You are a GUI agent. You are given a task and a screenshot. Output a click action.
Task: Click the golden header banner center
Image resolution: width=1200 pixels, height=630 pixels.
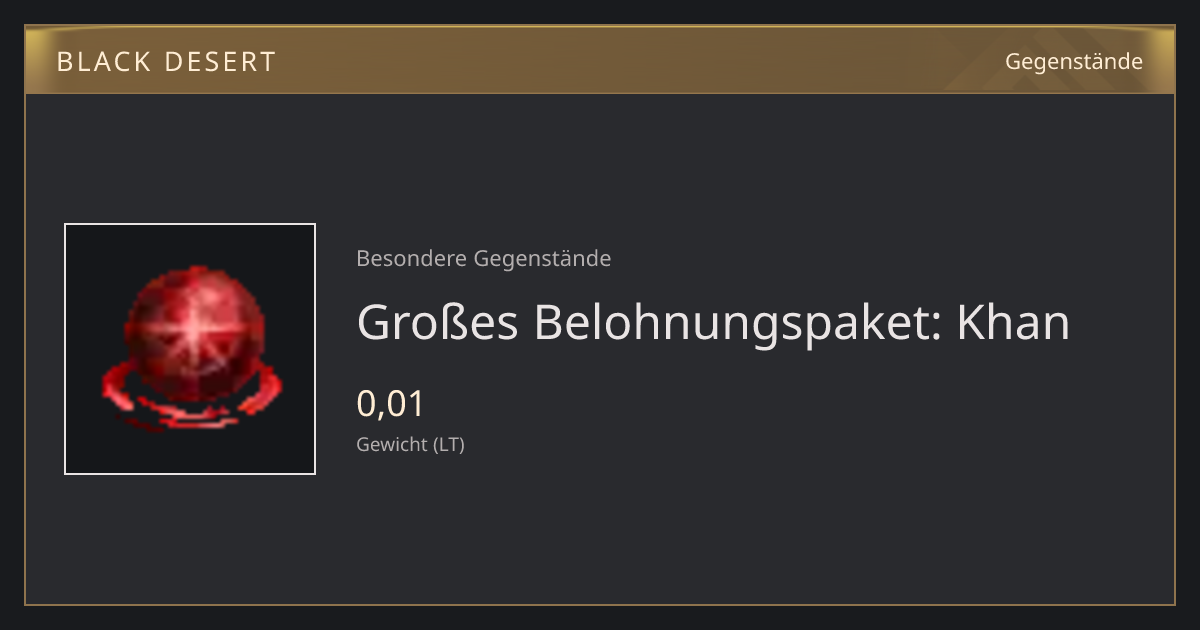(x=600, y=61)
